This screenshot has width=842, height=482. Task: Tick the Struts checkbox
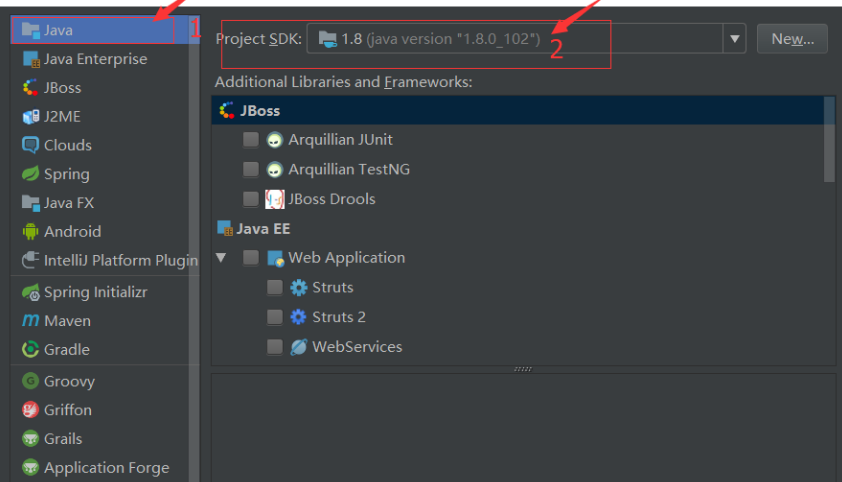tap(275, 287)
